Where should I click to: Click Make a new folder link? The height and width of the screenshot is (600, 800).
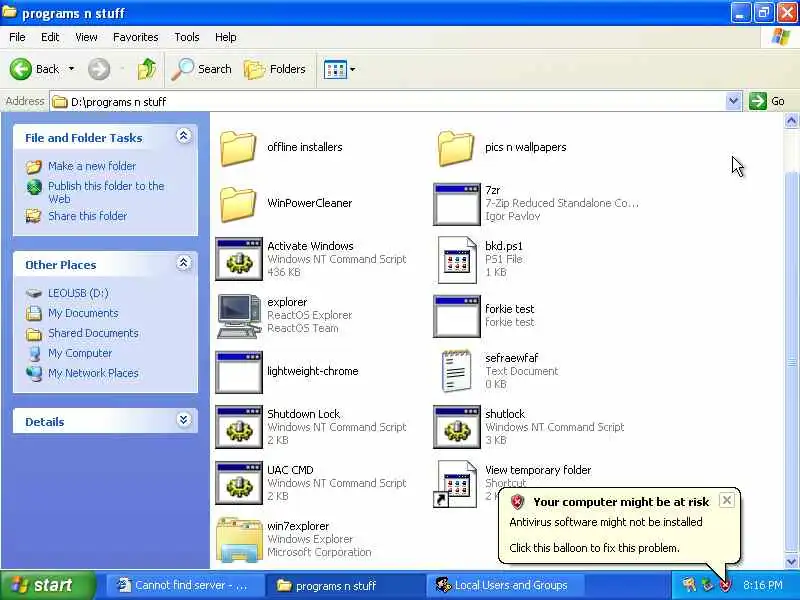(x=92, y=166)
